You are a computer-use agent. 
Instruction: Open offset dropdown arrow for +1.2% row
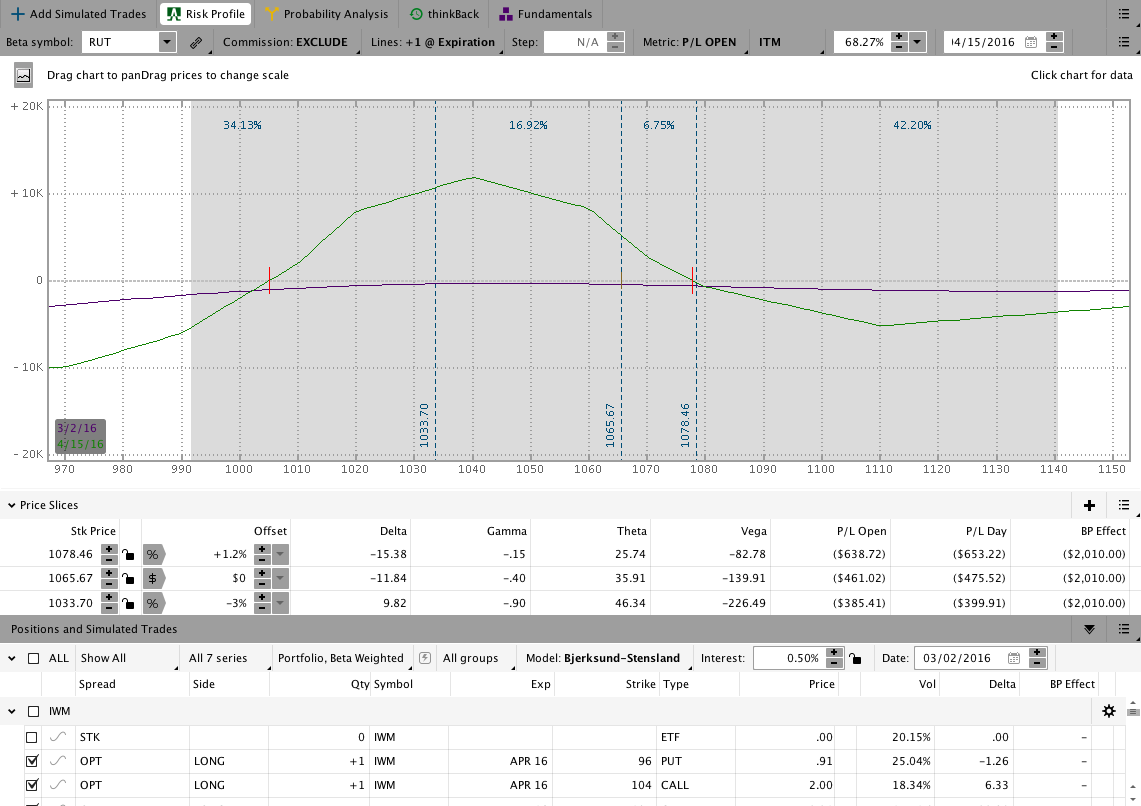[280, 554]
